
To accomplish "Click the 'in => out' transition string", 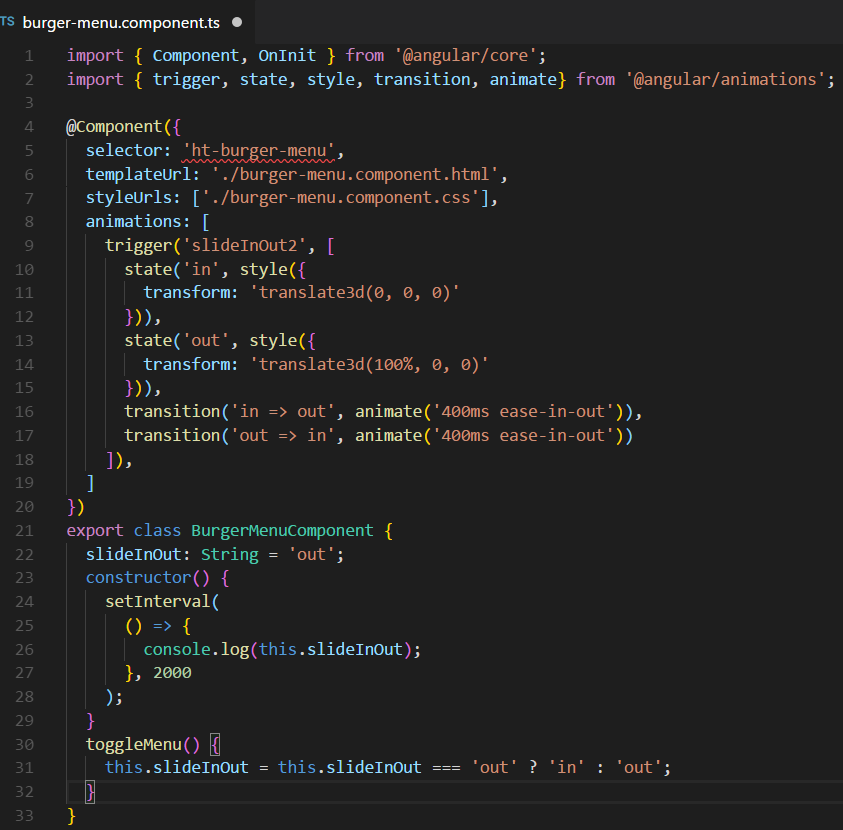I will click(x=283, y=412).
